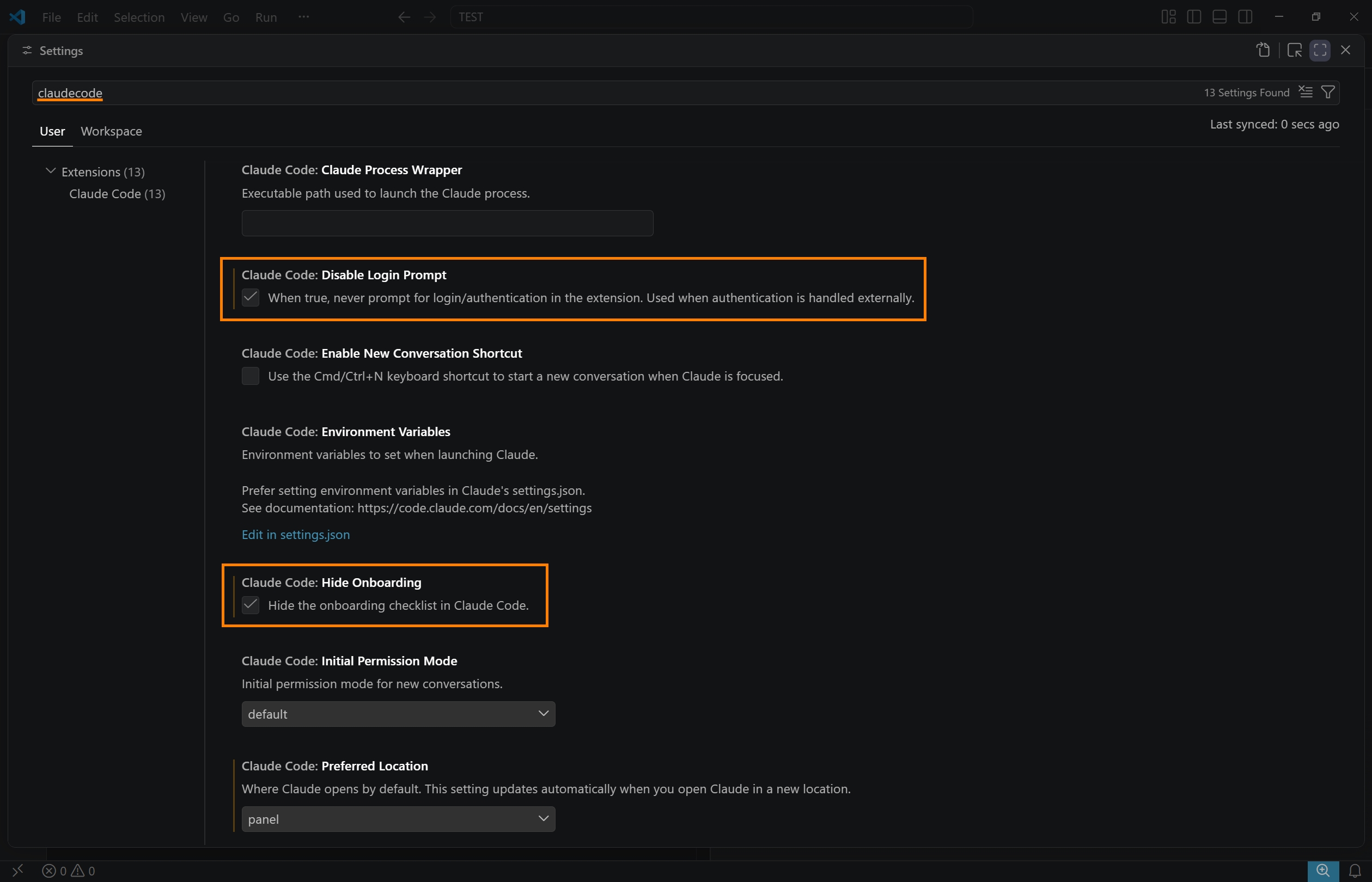Click the Claude Process Wrapper setting title
Screen dimensions: 1372x882
[352, 170]
